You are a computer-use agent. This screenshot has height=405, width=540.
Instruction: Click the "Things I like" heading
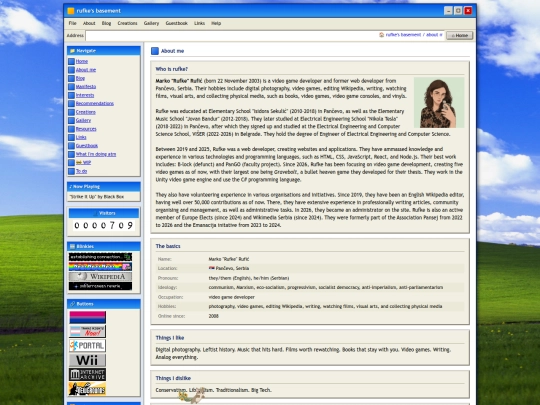click(170, 338)
